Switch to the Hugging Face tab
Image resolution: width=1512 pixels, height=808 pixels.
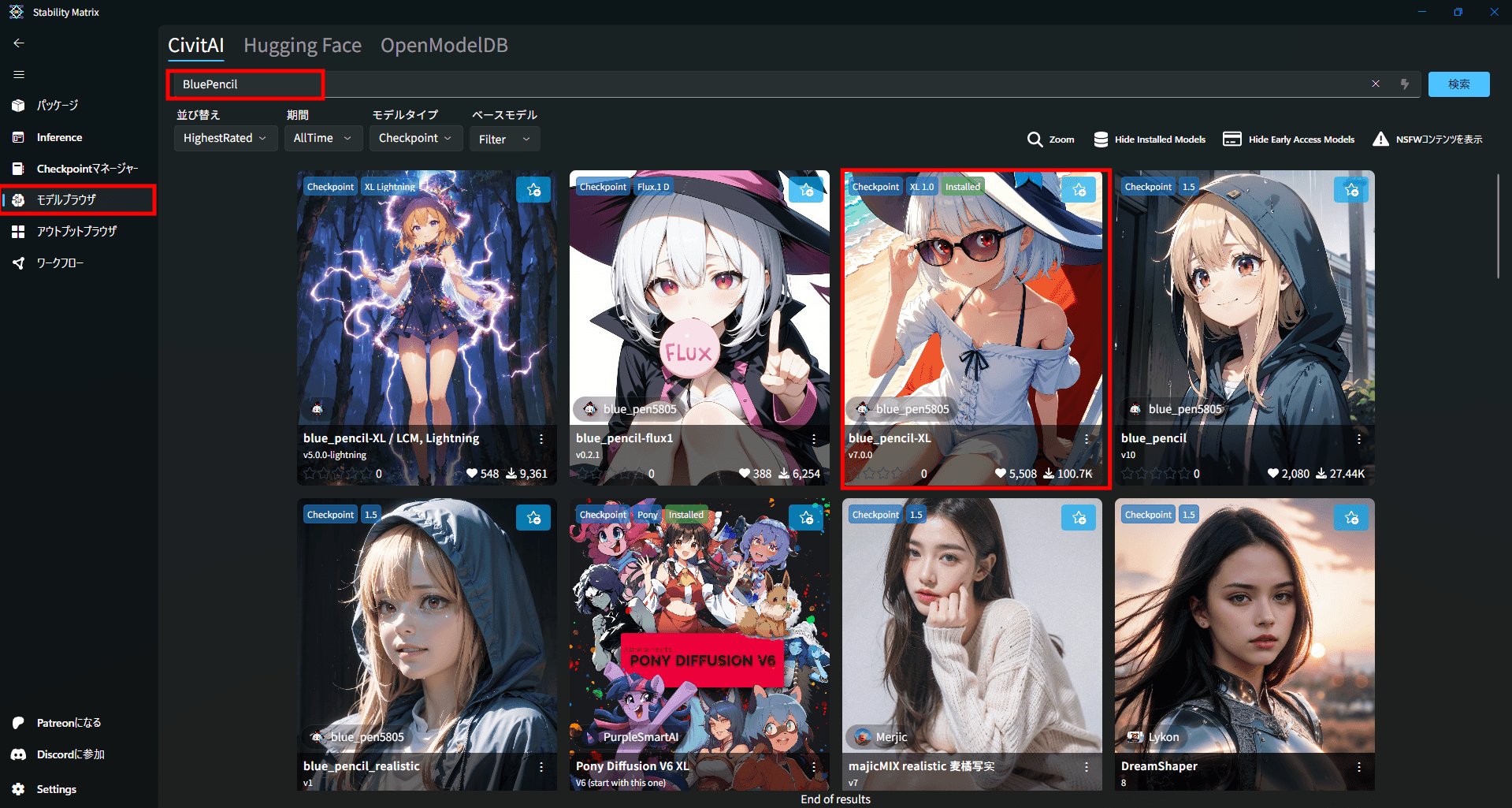click(303, 46)
